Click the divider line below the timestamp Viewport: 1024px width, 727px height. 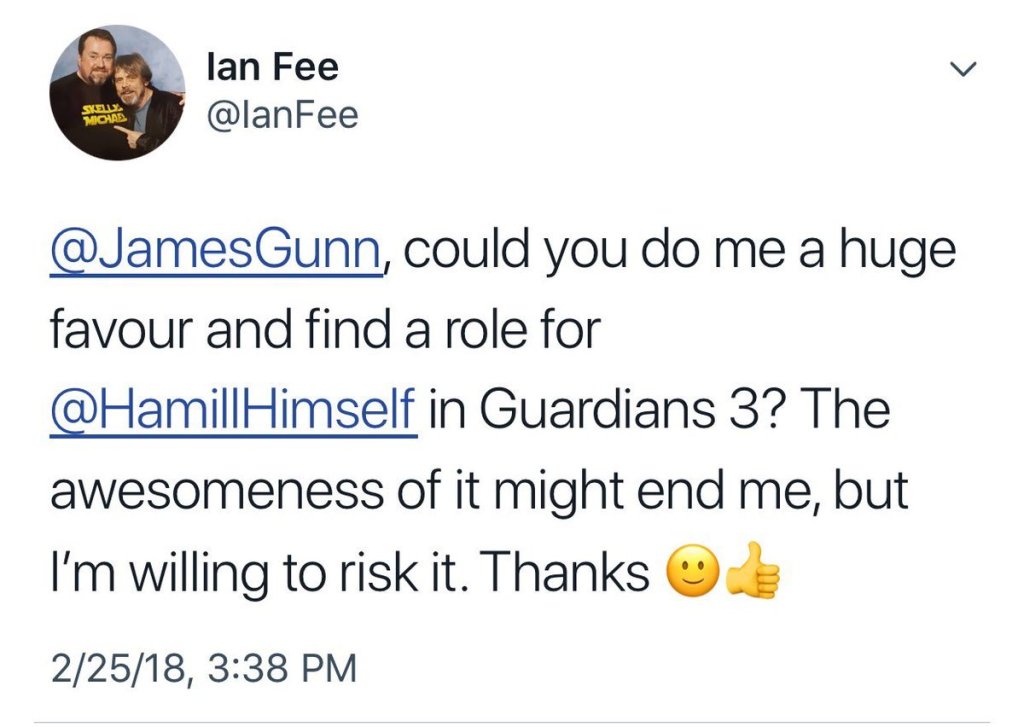512,721
